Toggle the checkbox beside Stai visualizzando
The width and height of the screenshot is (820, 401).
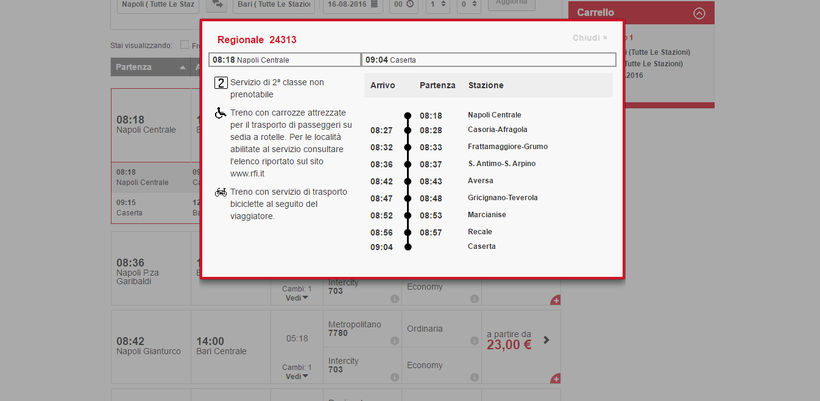point(182,45)
